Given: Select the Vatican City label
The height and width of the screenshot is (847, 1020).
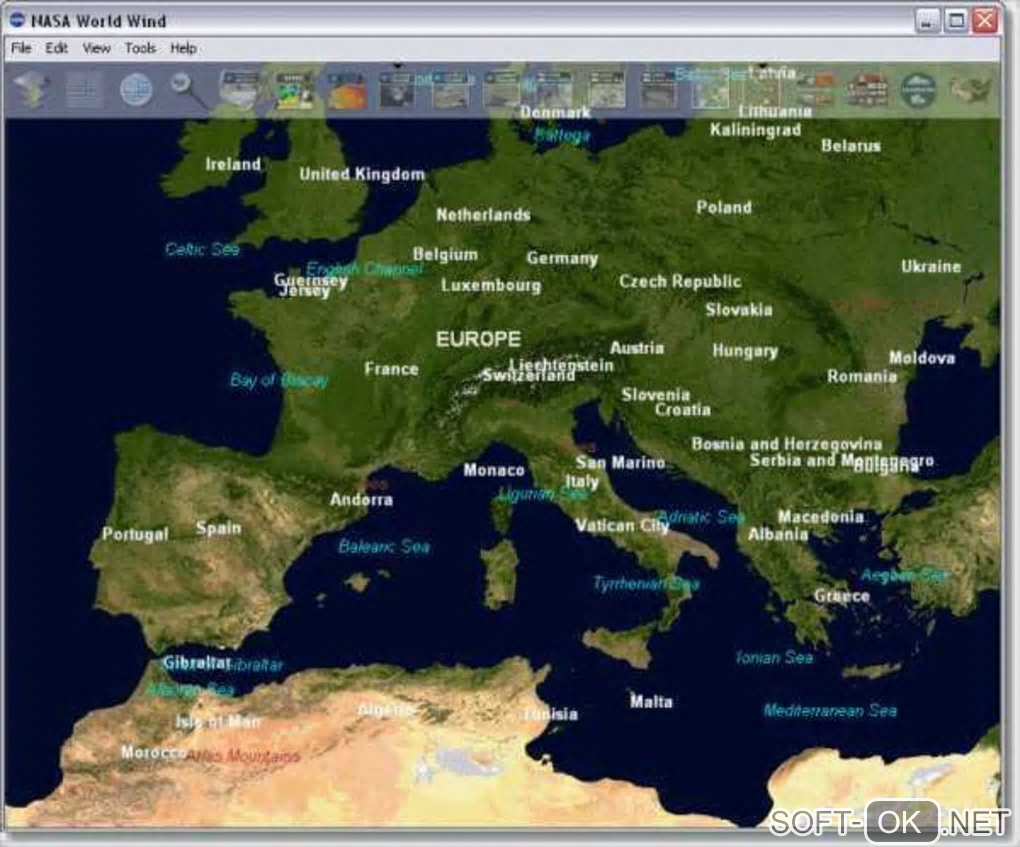Looking at the screenshot, I should [x=623, y=526].
